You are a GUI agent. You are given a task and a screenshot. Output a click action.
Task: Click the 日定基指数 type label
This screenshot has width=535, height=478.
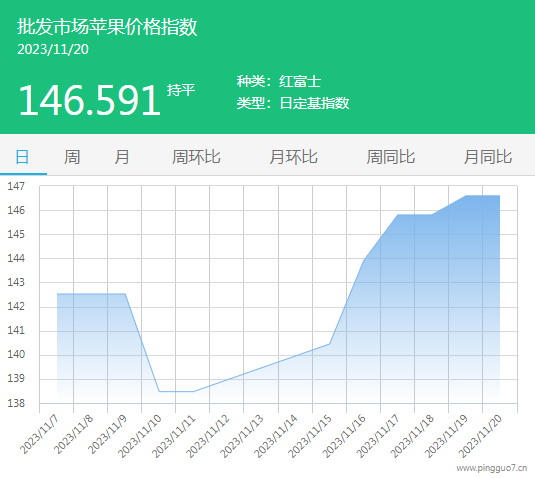point(314,103)
